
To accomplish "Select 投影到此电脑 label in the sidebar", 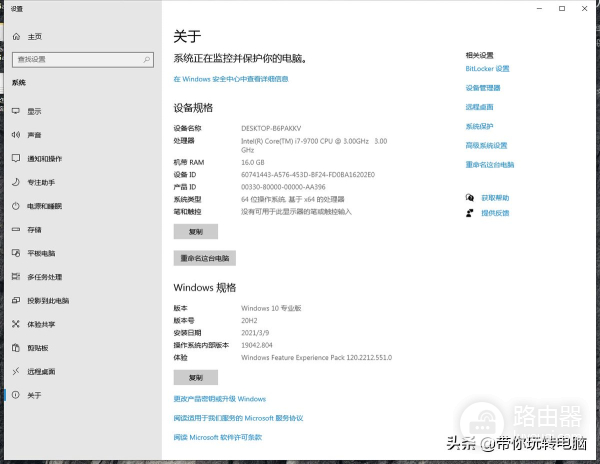I will pyautogui.click(x=48, y=300).
